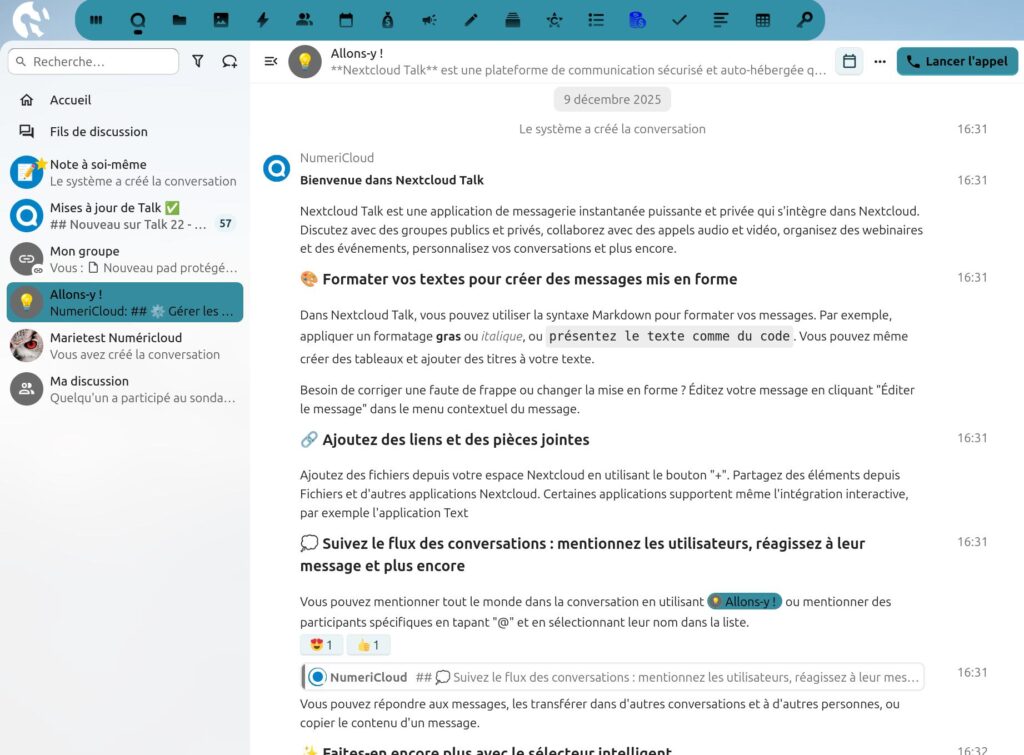The height and width of the screenshot is (755, 1024).
Task: Open the Marietest Numéricloud conversation
Action: click(x=125, y=345)
